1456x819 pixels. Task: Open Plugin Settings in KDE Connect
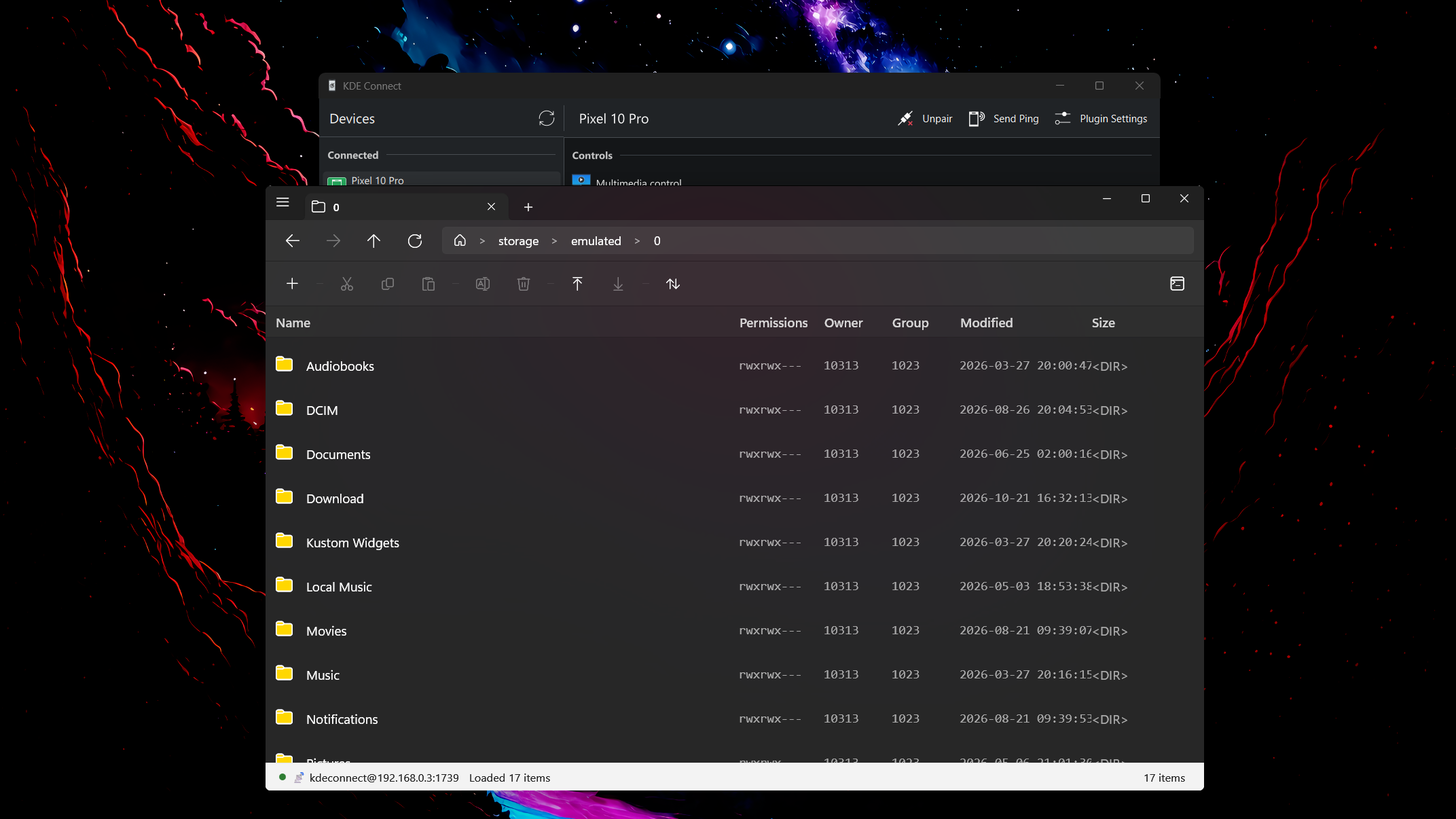pyautogui.click(x=1100, y=119)
